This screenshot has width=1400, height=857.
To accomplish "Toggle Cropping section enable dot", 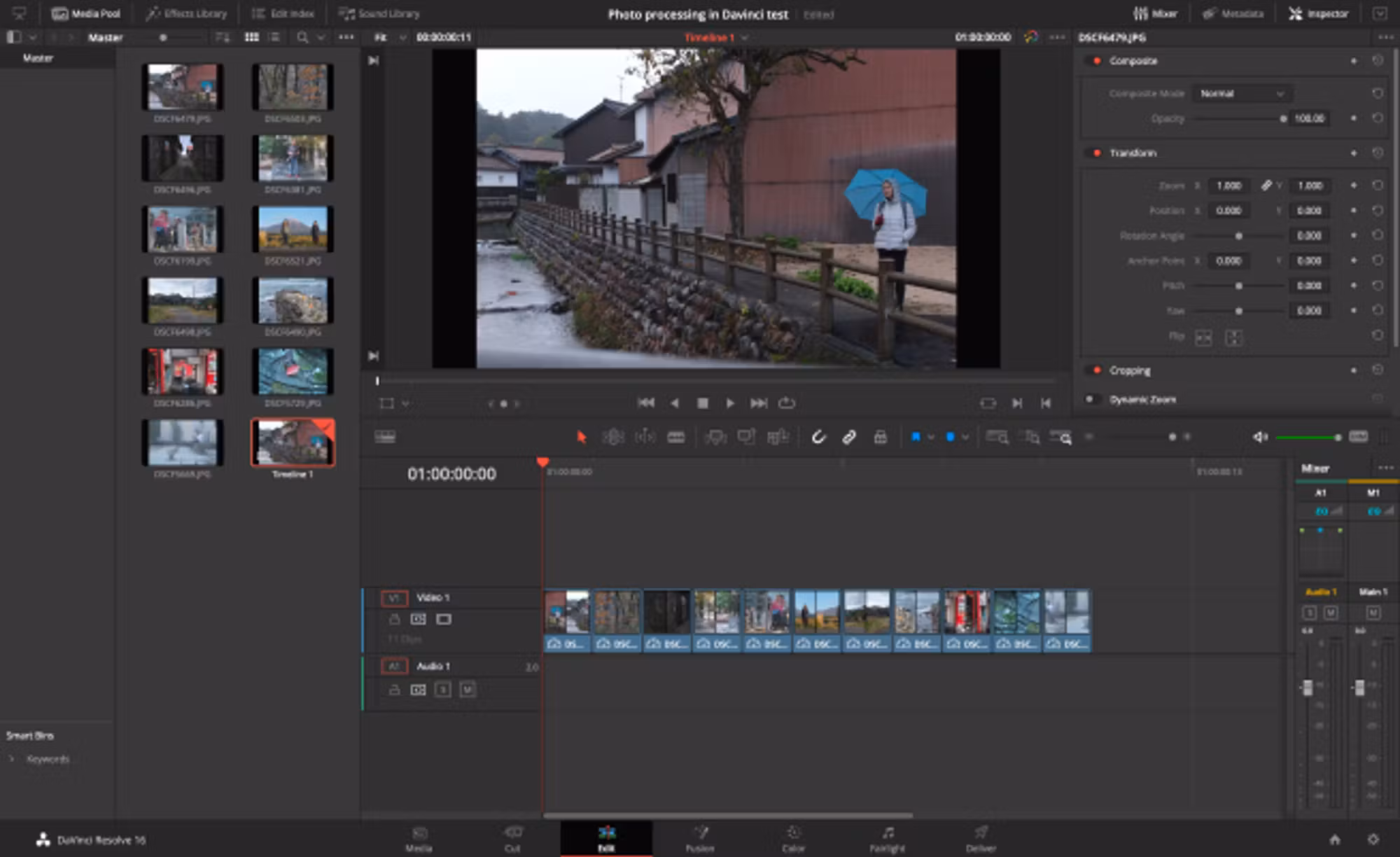I will [1097, 370].
